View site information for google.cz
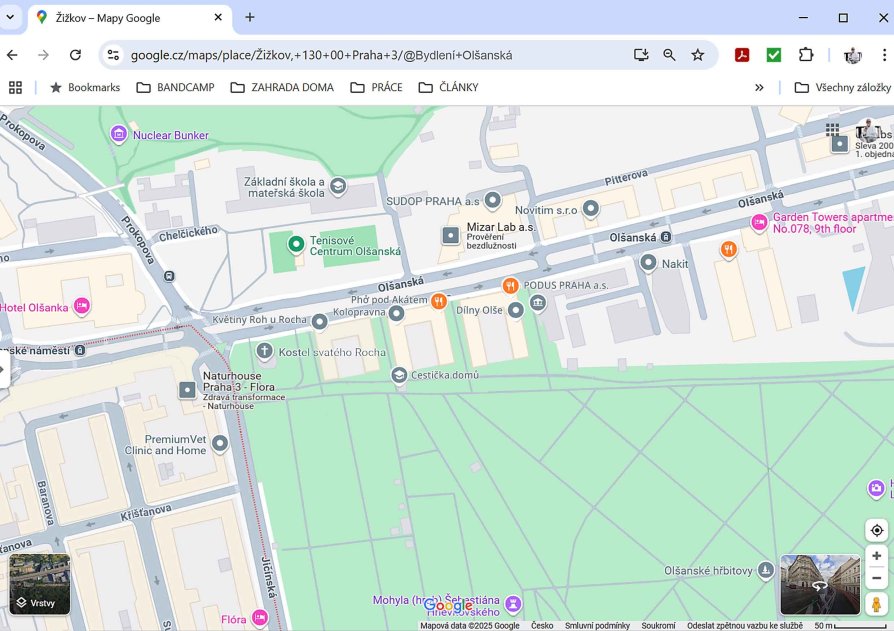 (113, 55)
